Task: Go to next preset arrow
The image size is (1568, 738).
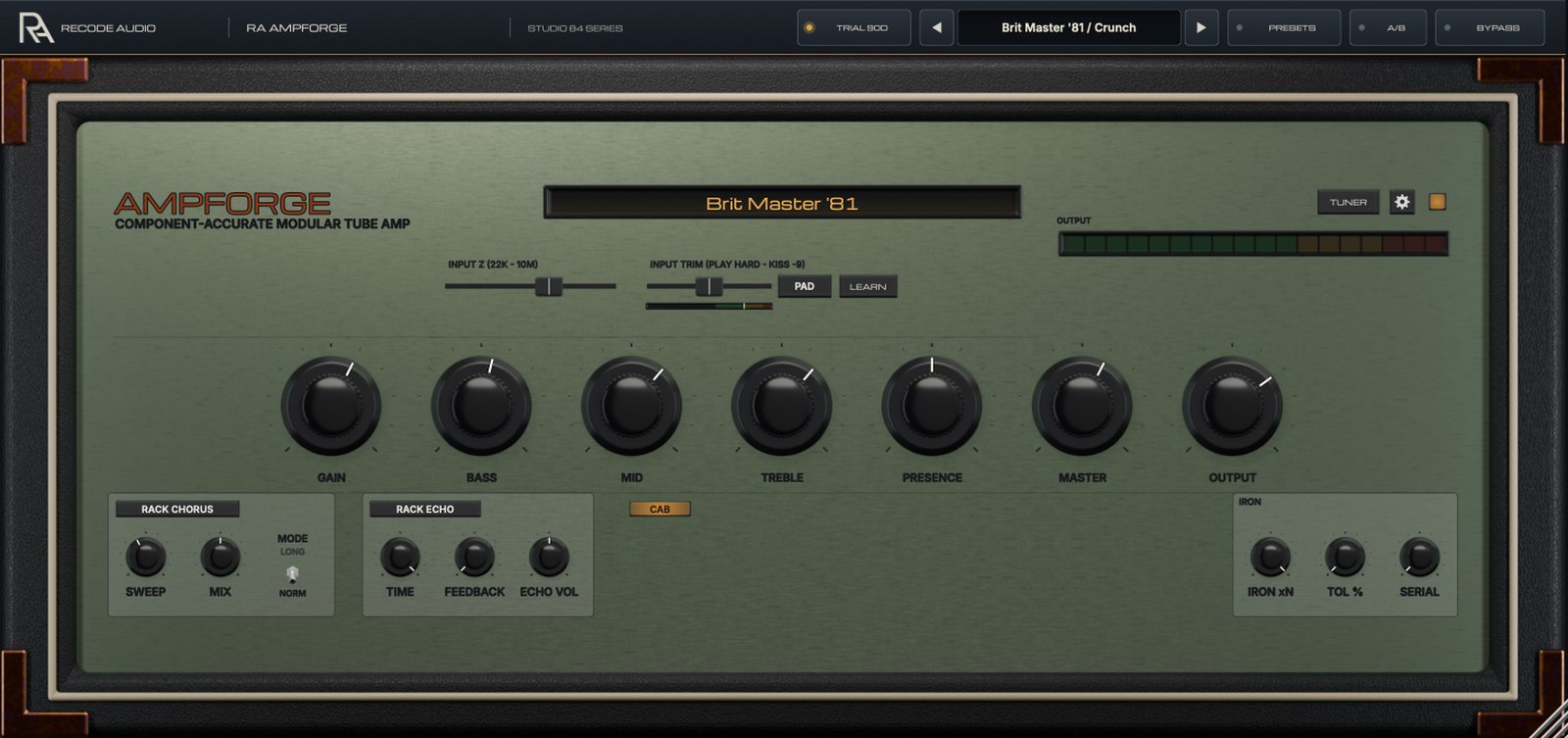Action: pyautogui.click(x=1201, y=27)
